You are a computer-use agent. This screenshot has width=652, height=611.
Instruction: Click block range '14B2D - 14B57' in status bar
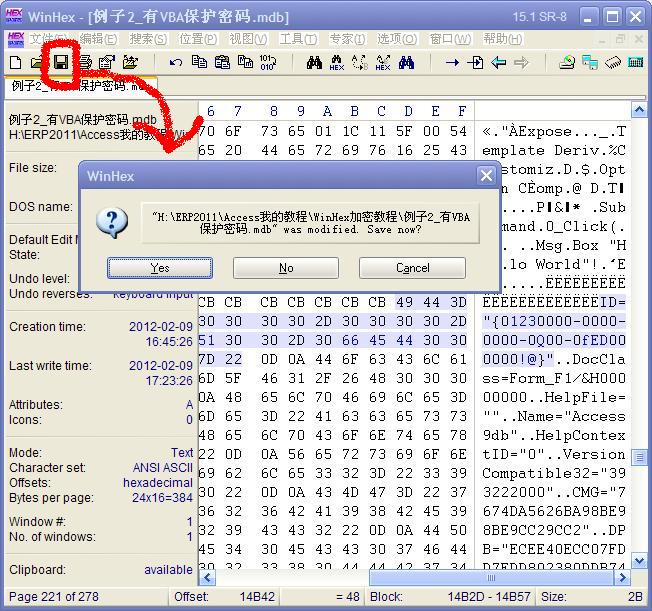tap(489, 597)
